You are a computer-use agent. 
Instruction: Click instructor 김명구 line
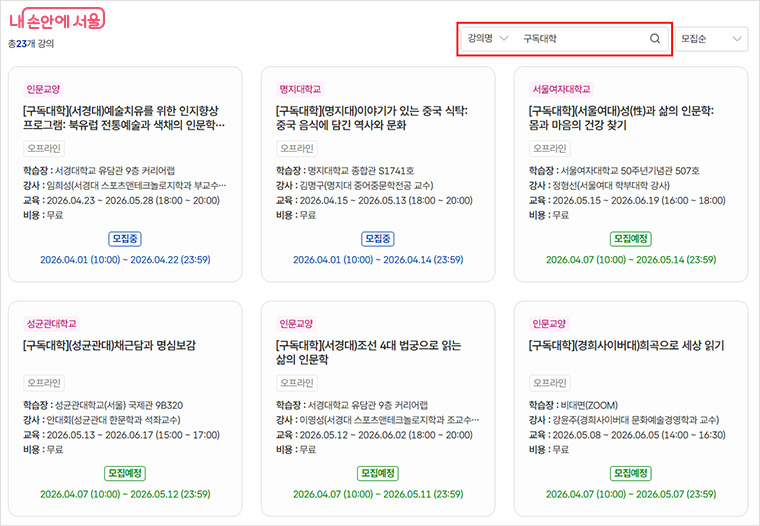pos(355,185)
